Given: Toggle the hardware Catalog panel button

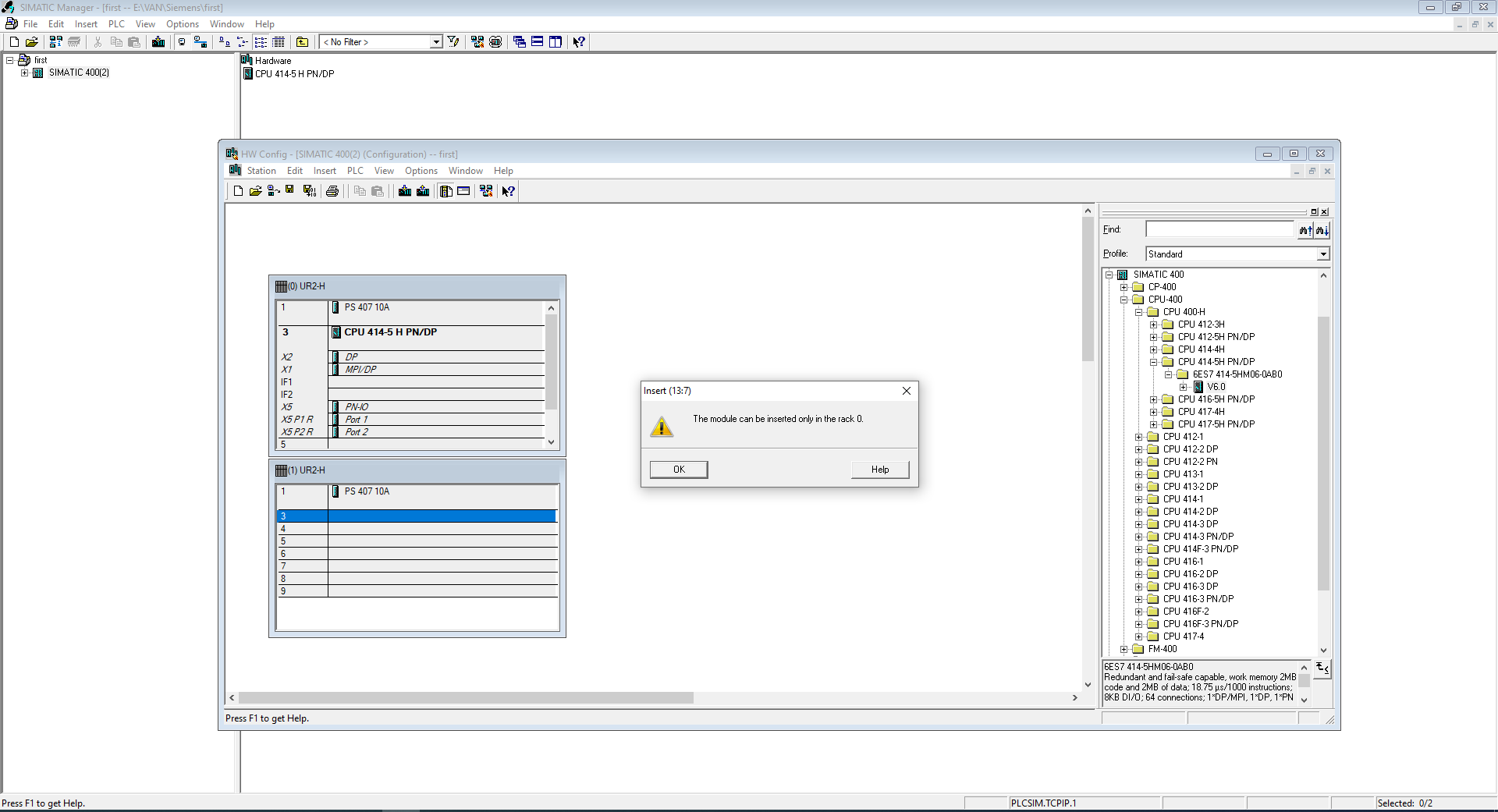Looking at the screenshot, I should click(x=446, y=191).
